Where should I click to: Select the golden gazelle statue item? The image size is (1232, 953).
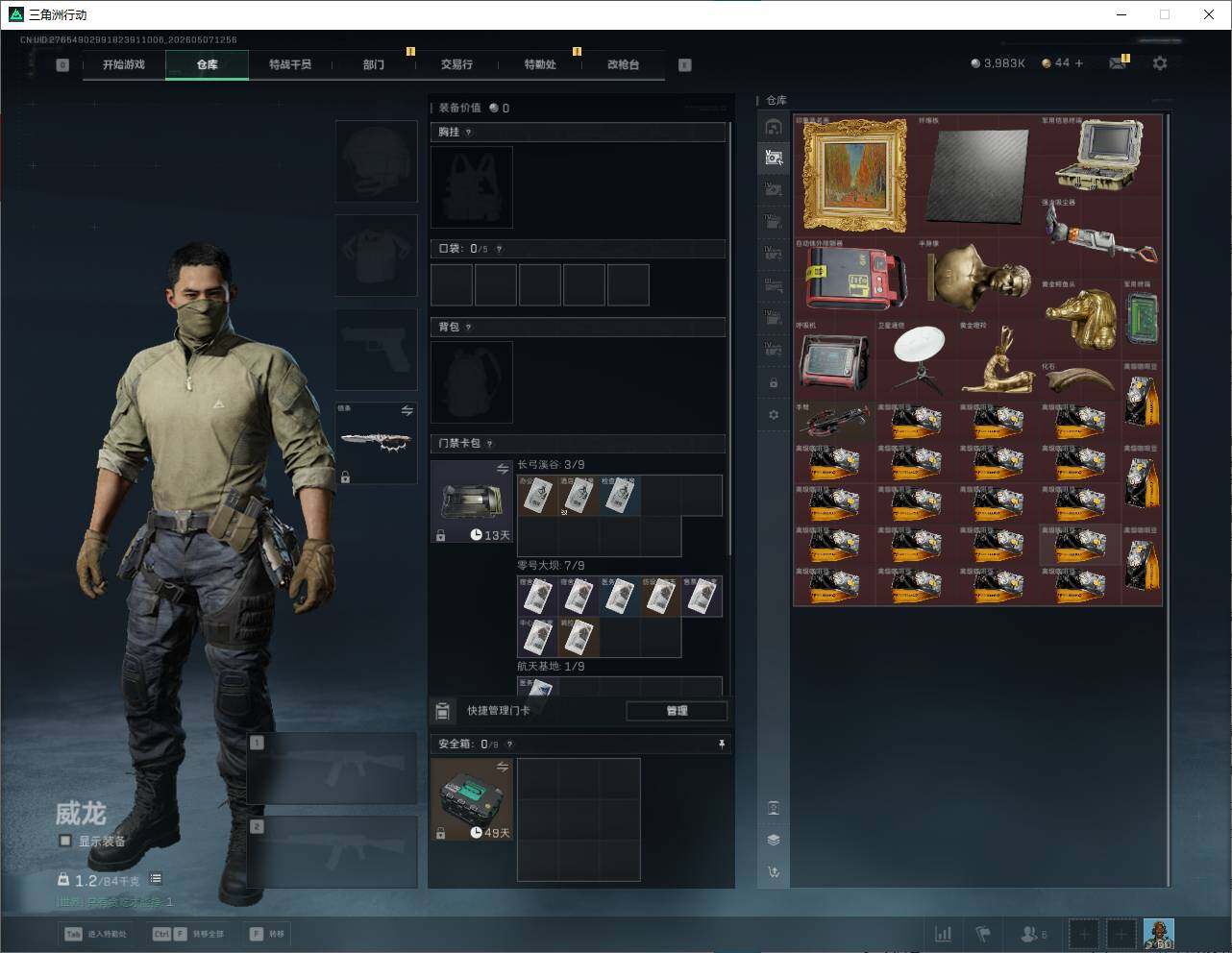(x=998, y=360)
